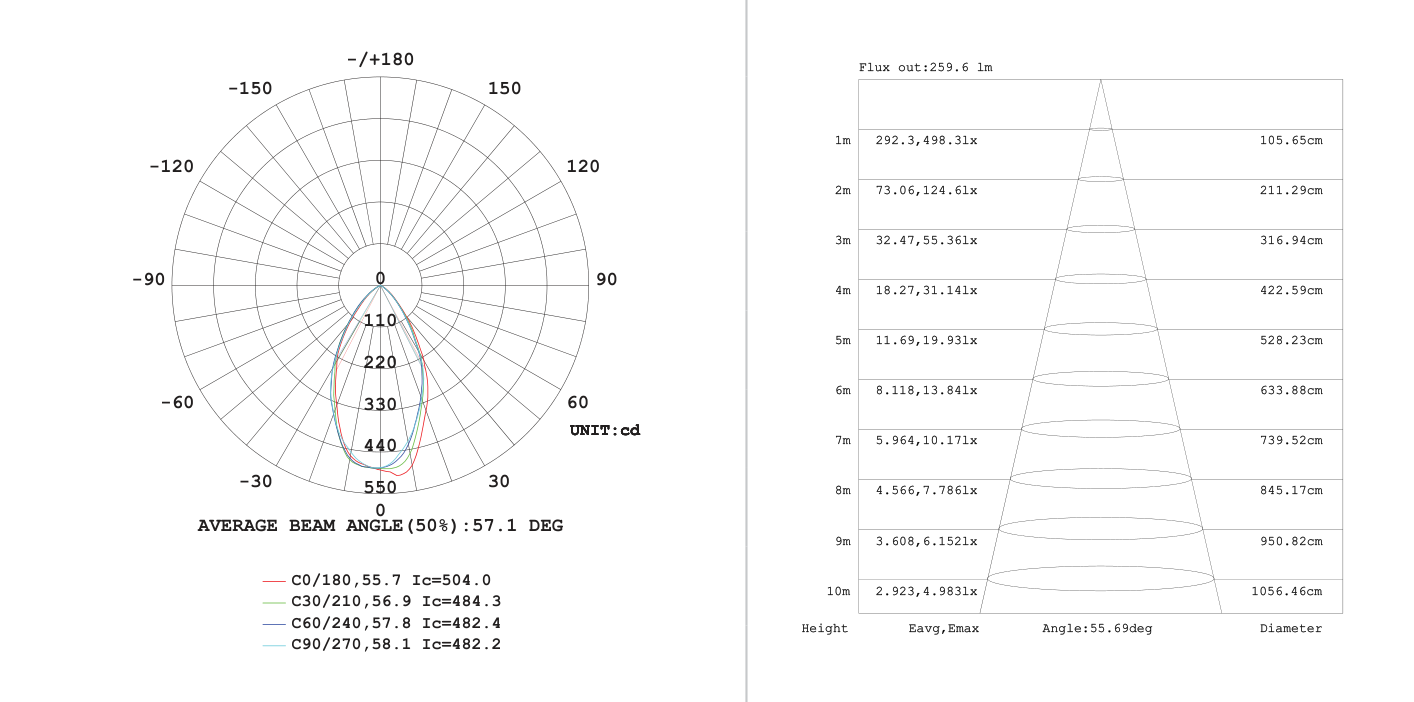Click the '440' radial scale value

tap(380, 445)
